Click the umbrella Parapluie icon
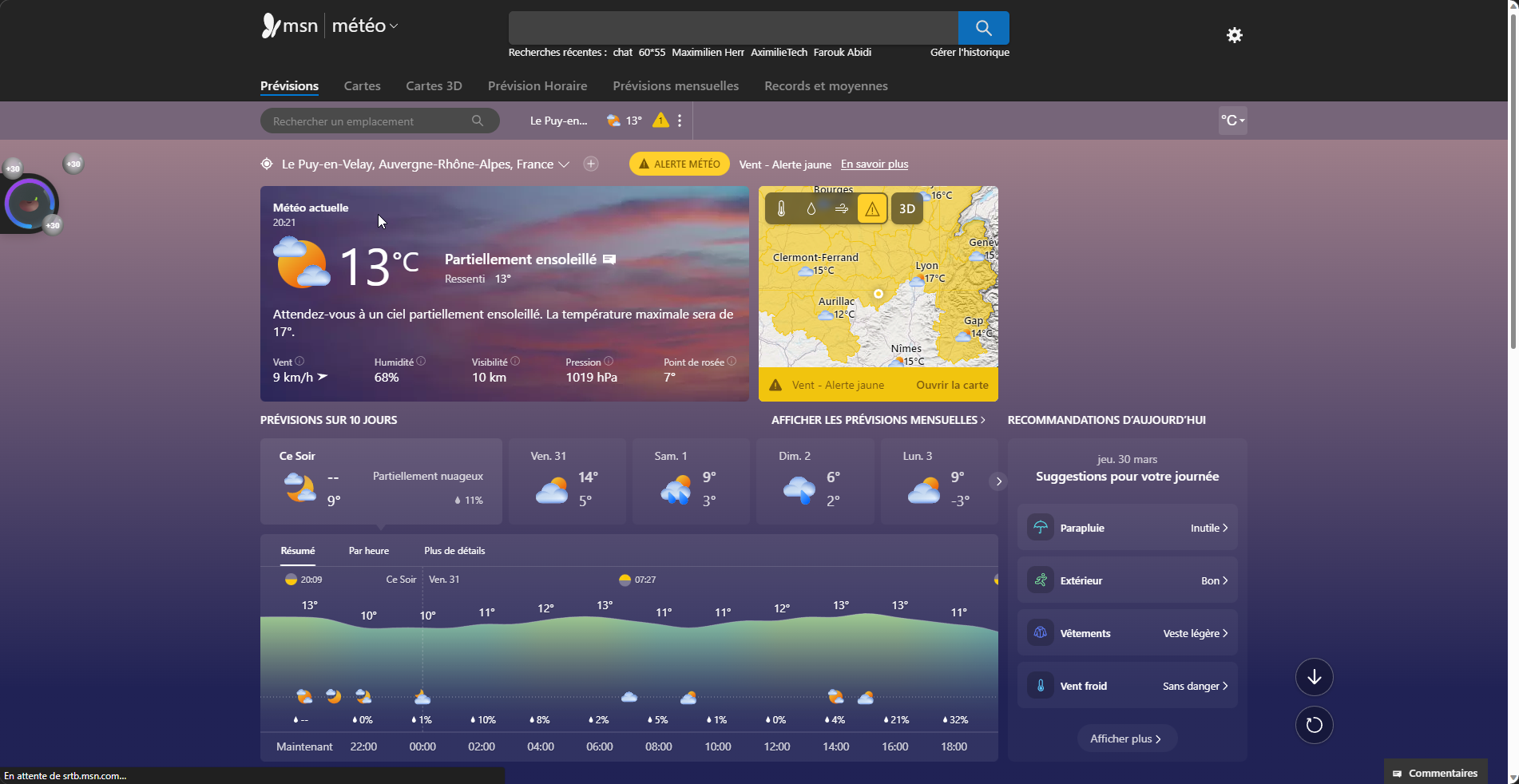Image resolution: width=1519 pixels, height=784 pixels. (1041, 527)
